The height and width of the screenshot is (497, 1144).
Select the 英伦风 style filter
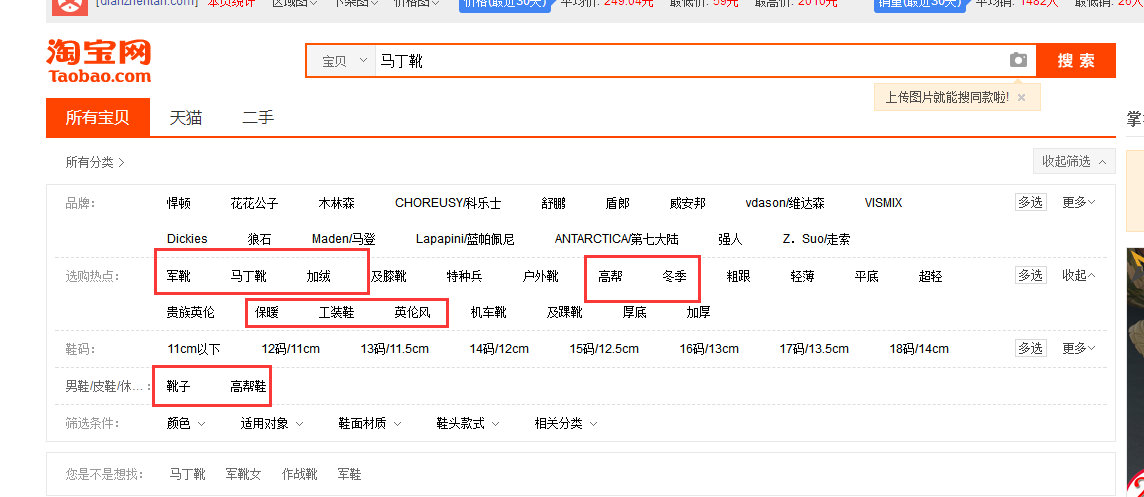point(412,312)
